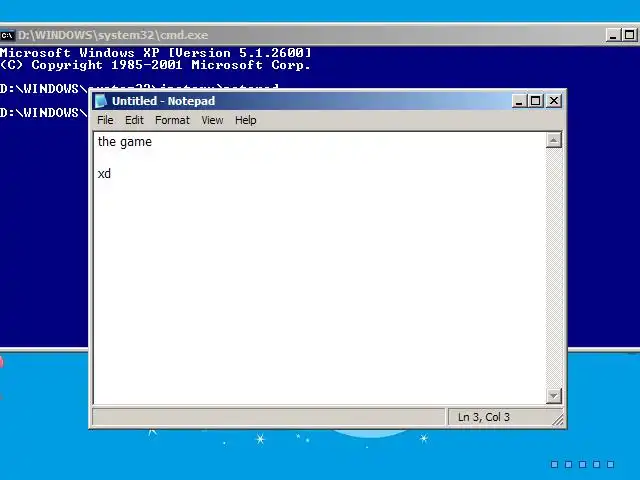The width and height of the screenshot is (640, 480).
Task: Open the File menu in Notepad
Action: pyautogui.click(x=105, y=120)
